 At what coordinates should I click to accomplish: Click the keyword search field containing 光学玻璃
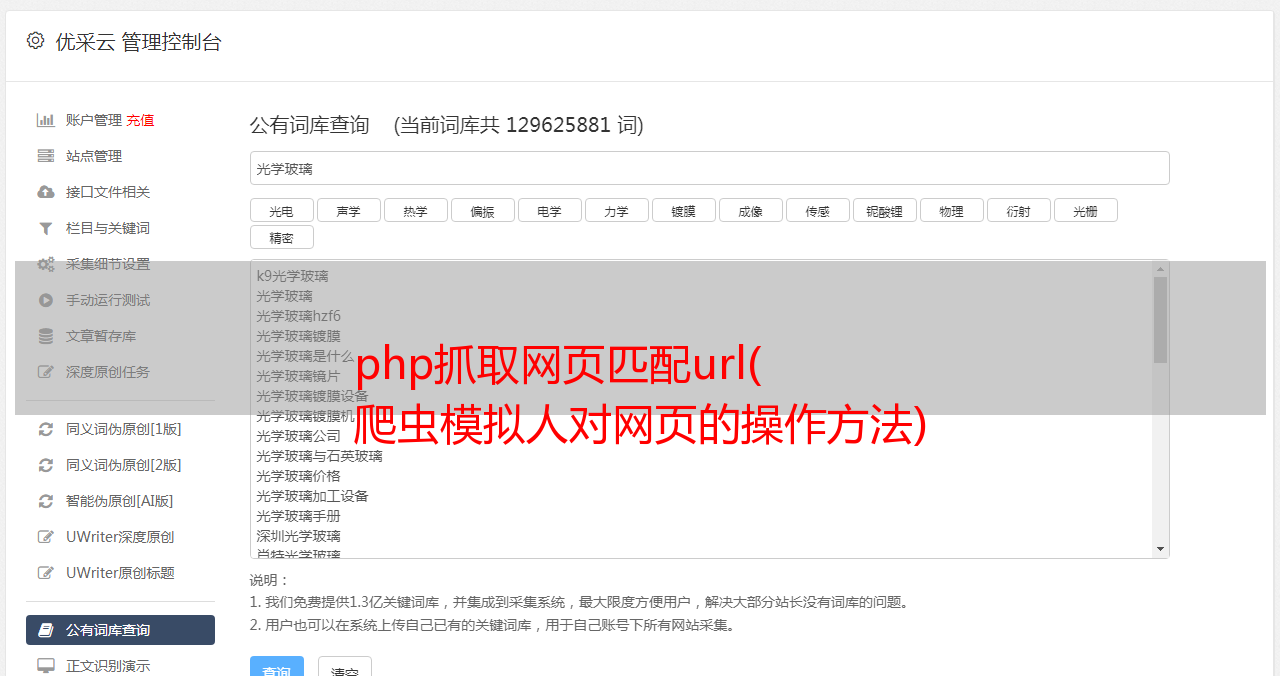pyautogui.click(x=710, y=168)
